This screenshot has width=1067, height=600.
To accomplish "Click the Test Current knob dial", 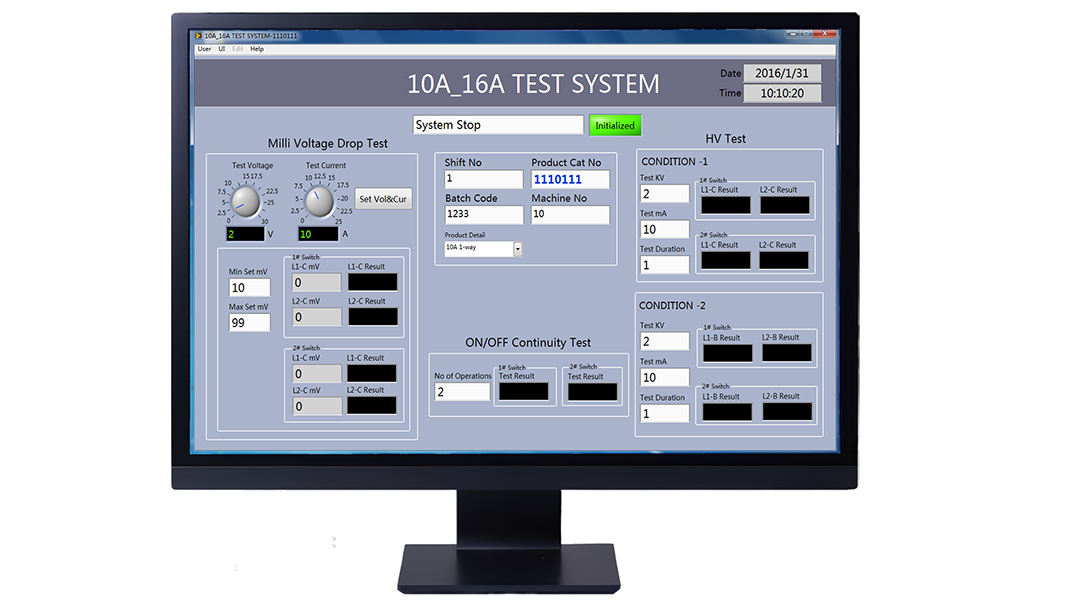I will pyautogui.click(x=319, y=202).
